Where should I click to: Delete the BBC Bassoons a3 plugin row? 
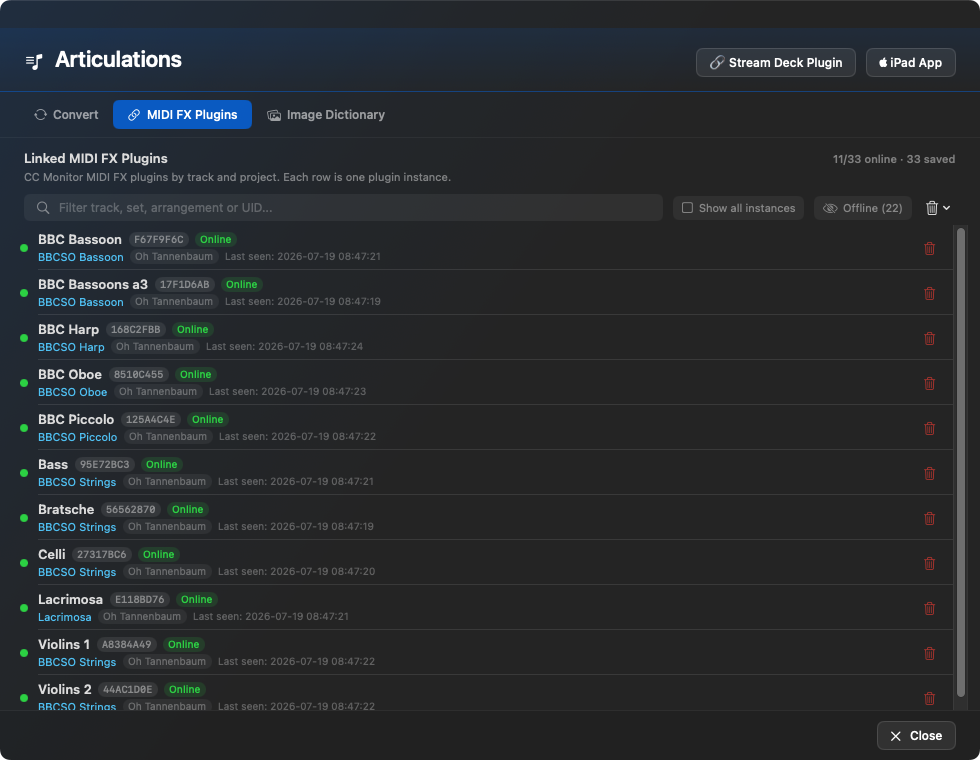pos(929,293)
